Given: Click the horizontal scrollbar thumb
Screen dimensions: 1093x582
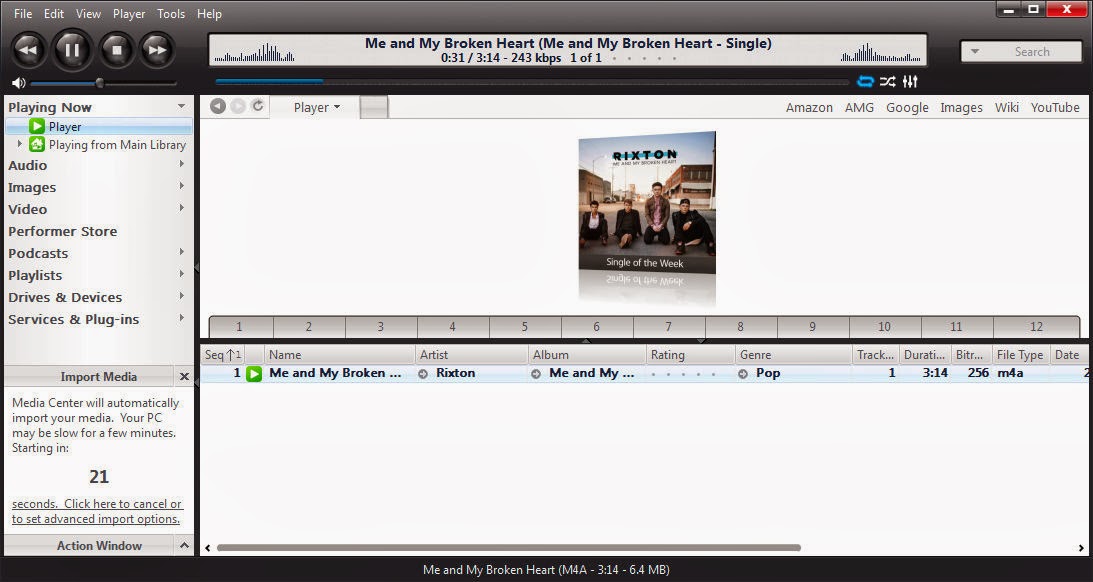Looking at the screenshot, I should [x=509, y=548].
